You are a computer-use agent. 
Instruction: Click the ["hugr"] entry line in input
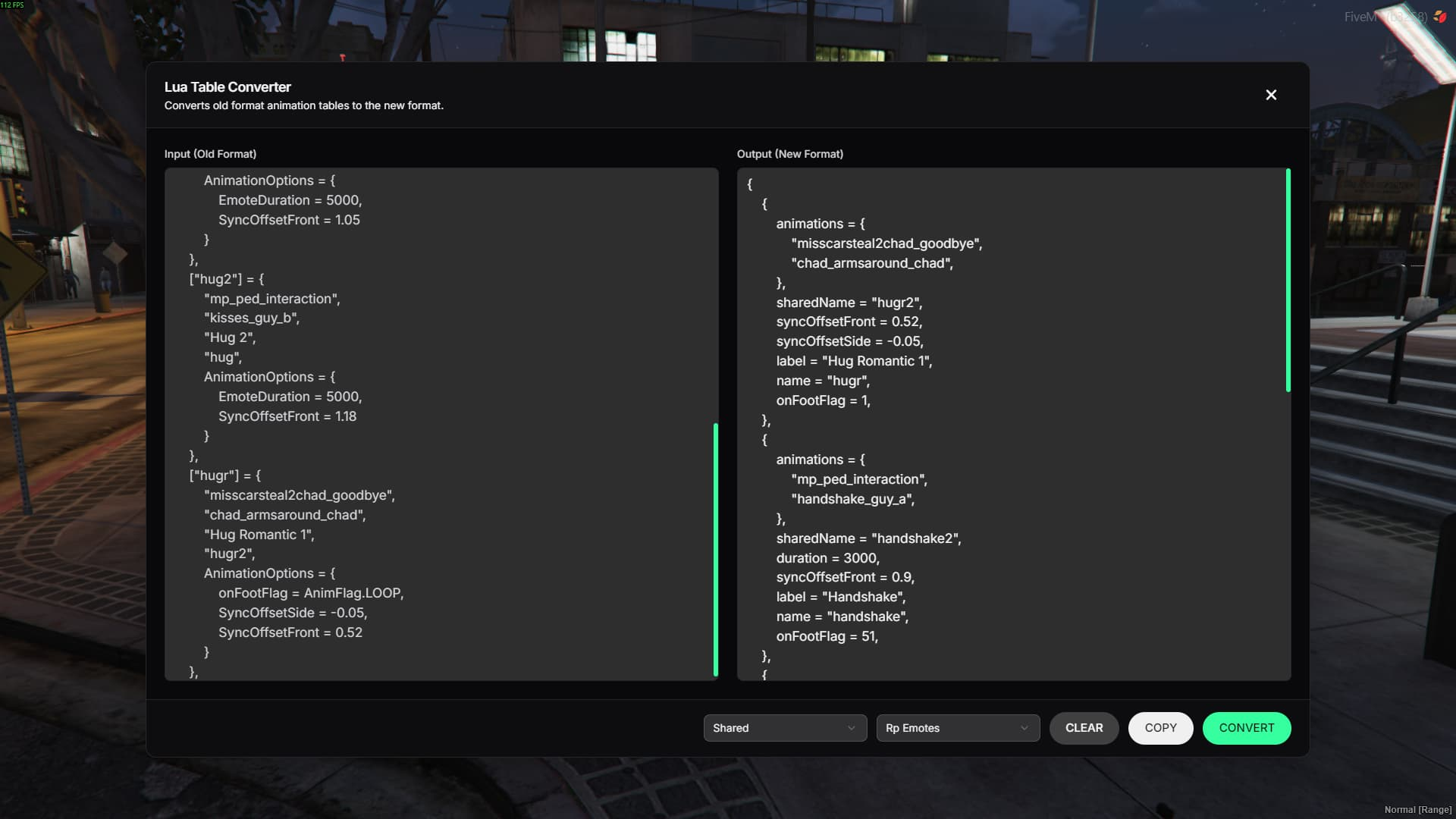click(225, 475)
